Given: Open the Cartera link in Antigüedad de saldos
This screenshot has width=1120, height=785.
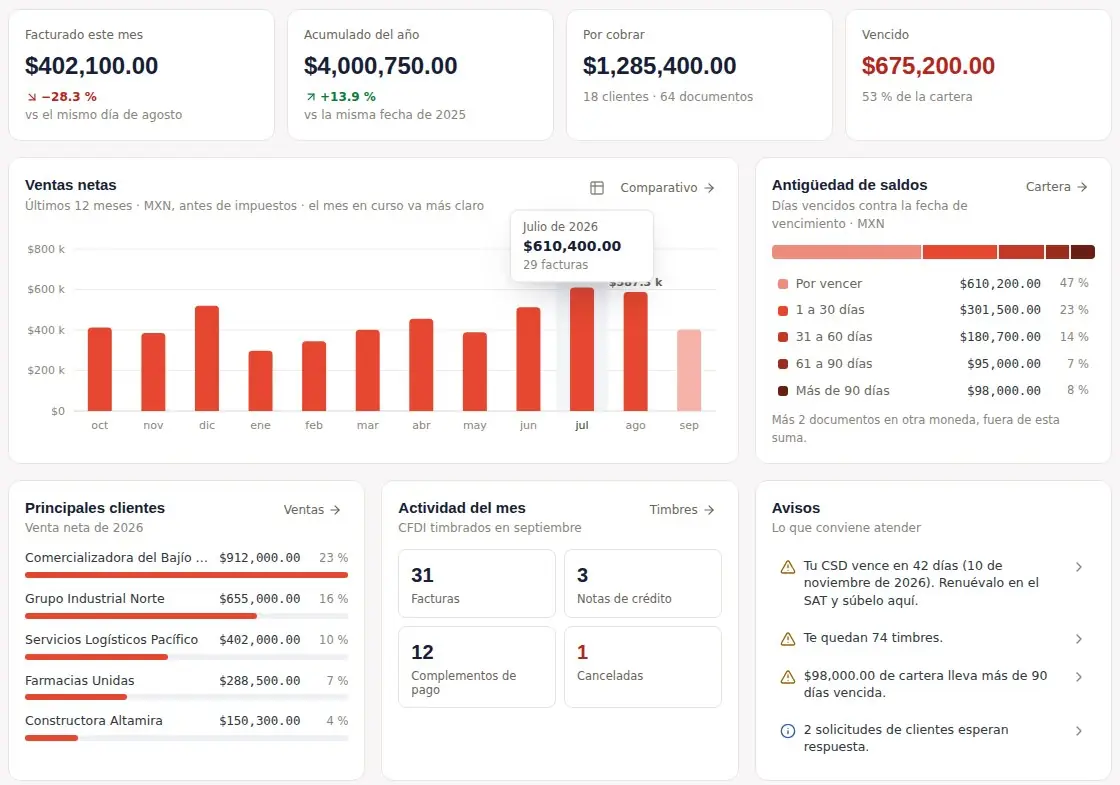Looking at the screenshot, I should 1056,186.
